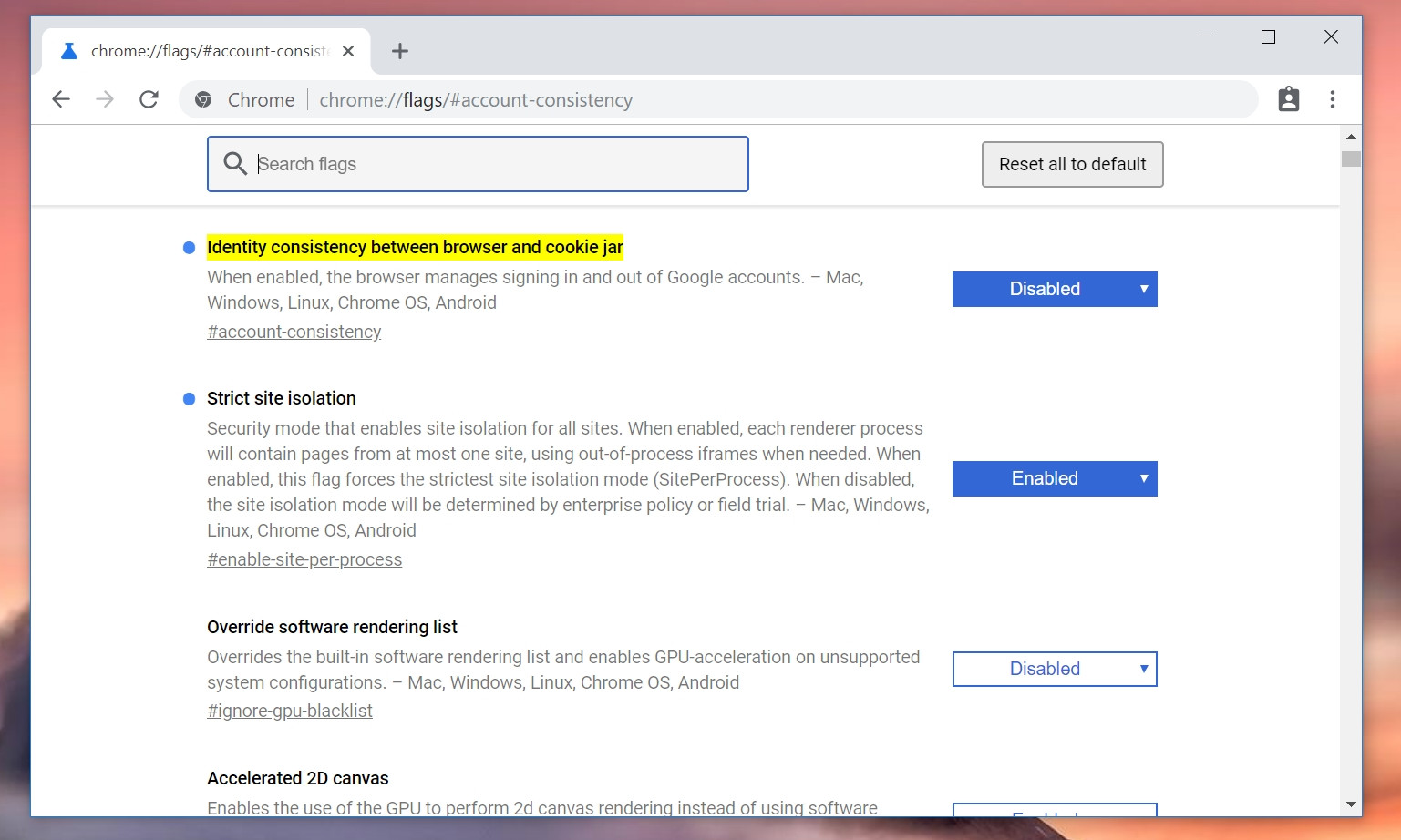
Task: Open the #account-consistency link
Action: coord(294,332)
